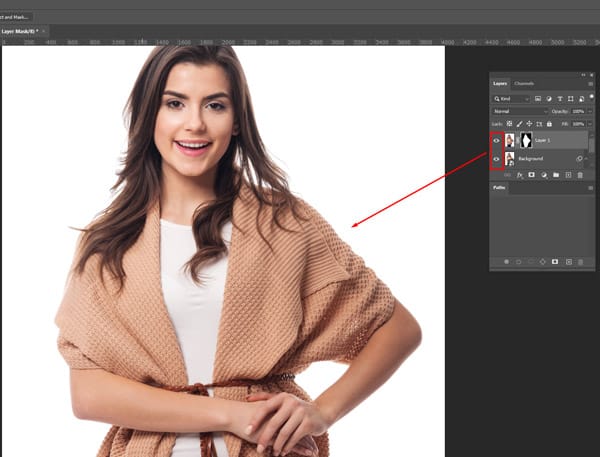The width and height of the screenshot is (600, 457).
Task: Load path as a selection
Action: pyautogui.click(x=530, y=262)
